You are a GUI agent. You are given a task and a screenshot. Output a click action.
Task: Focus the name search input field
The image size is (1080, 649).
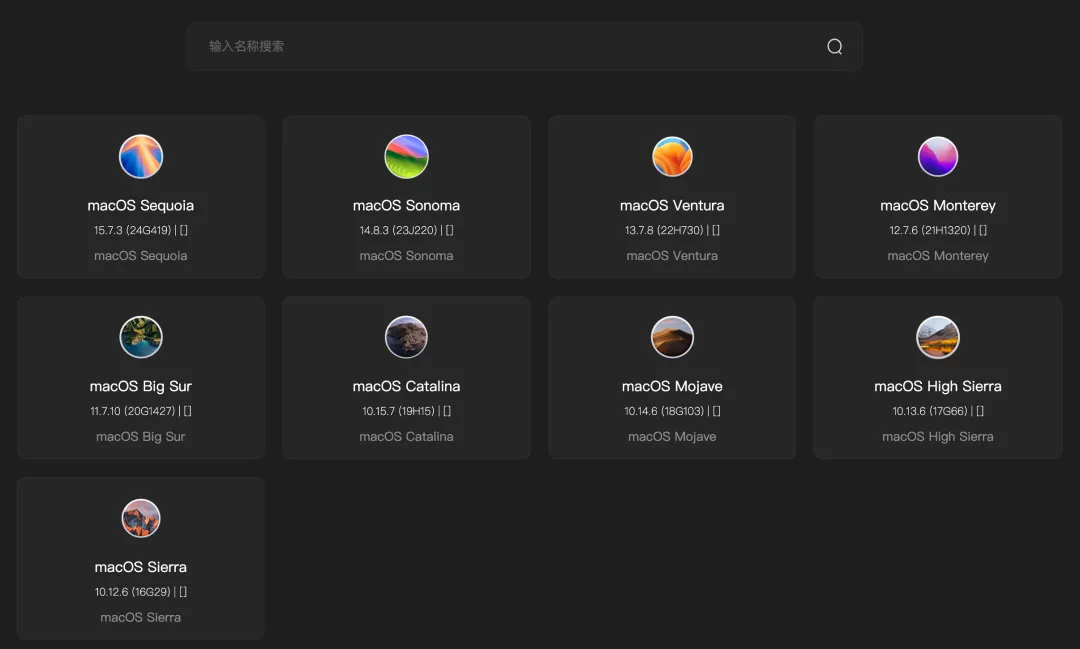click(x=524, y=46)
